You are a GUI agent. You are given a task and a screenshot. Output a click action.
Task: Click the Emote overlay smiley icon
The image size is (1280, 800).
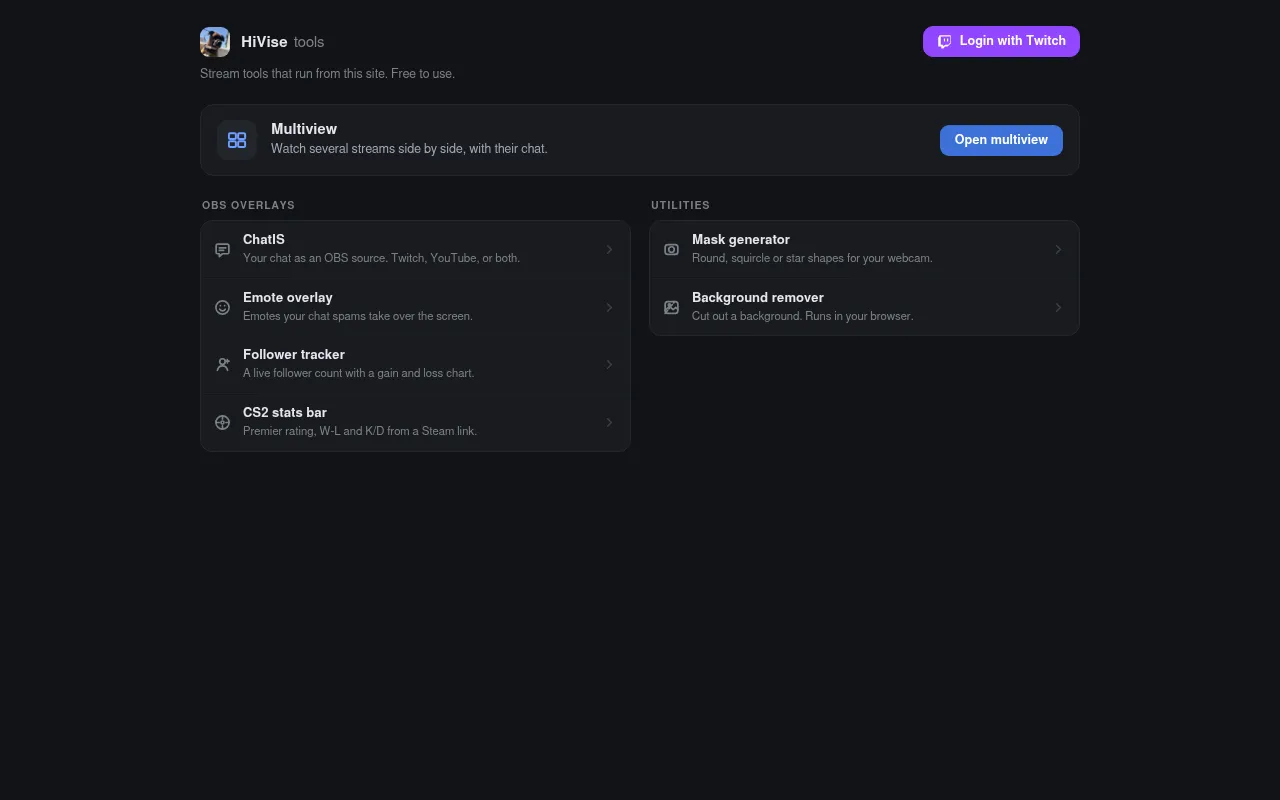(223, 307)
